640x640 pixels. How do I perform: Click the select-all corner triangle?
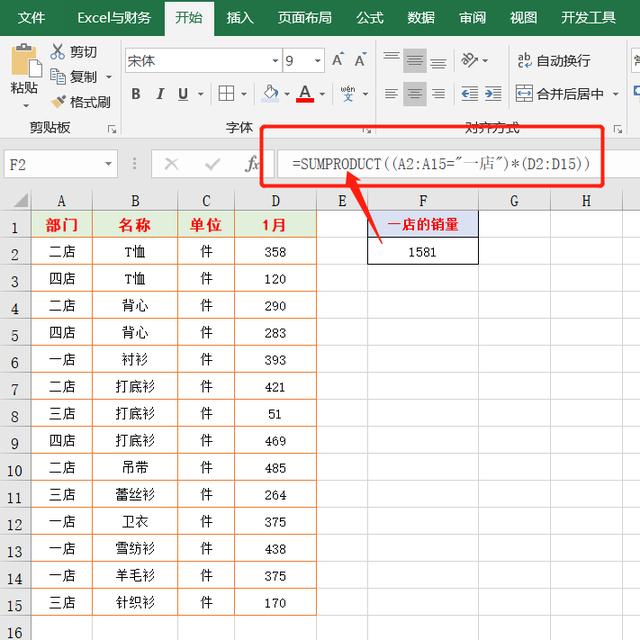click(21, 200)
